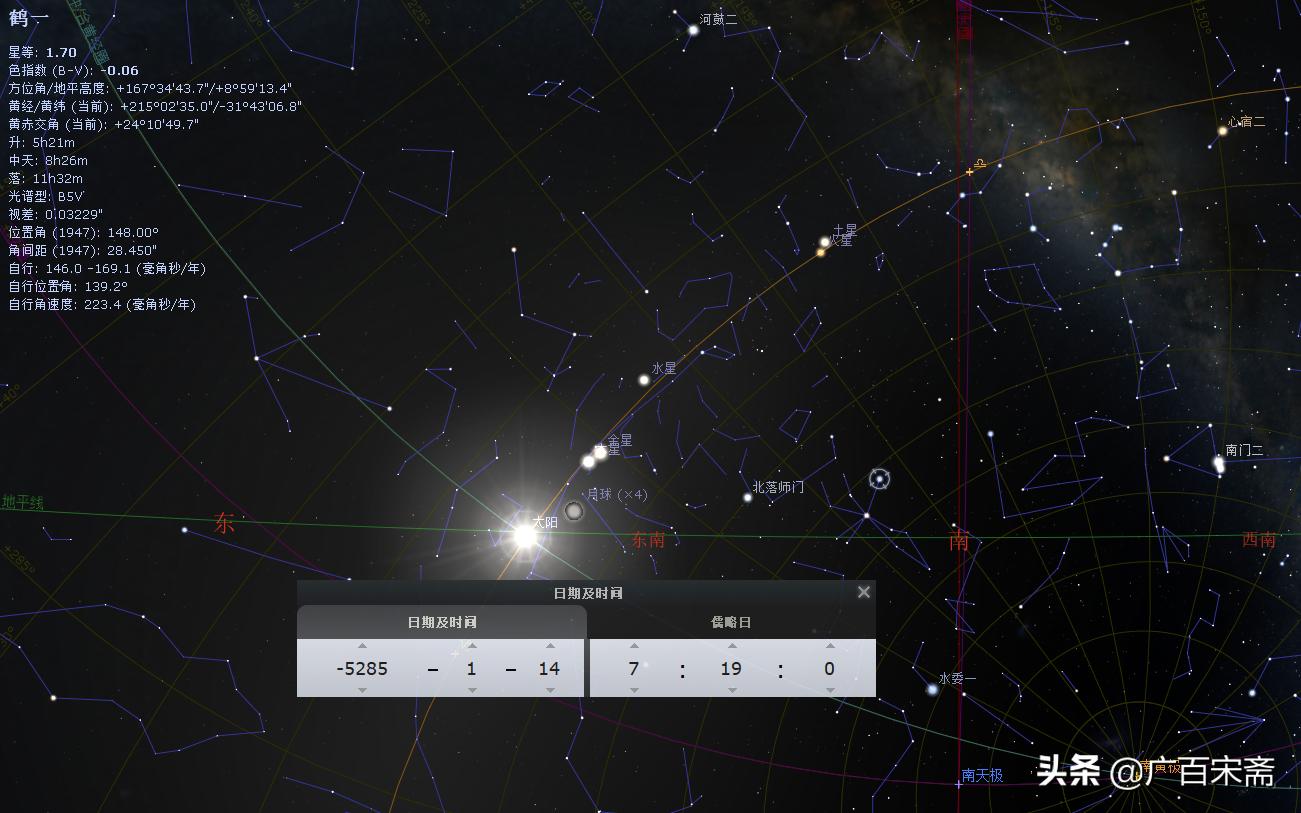This screenshot has width=1301, height=813.
Task: Decrease the year with down arrow
Action: point(362,690)
